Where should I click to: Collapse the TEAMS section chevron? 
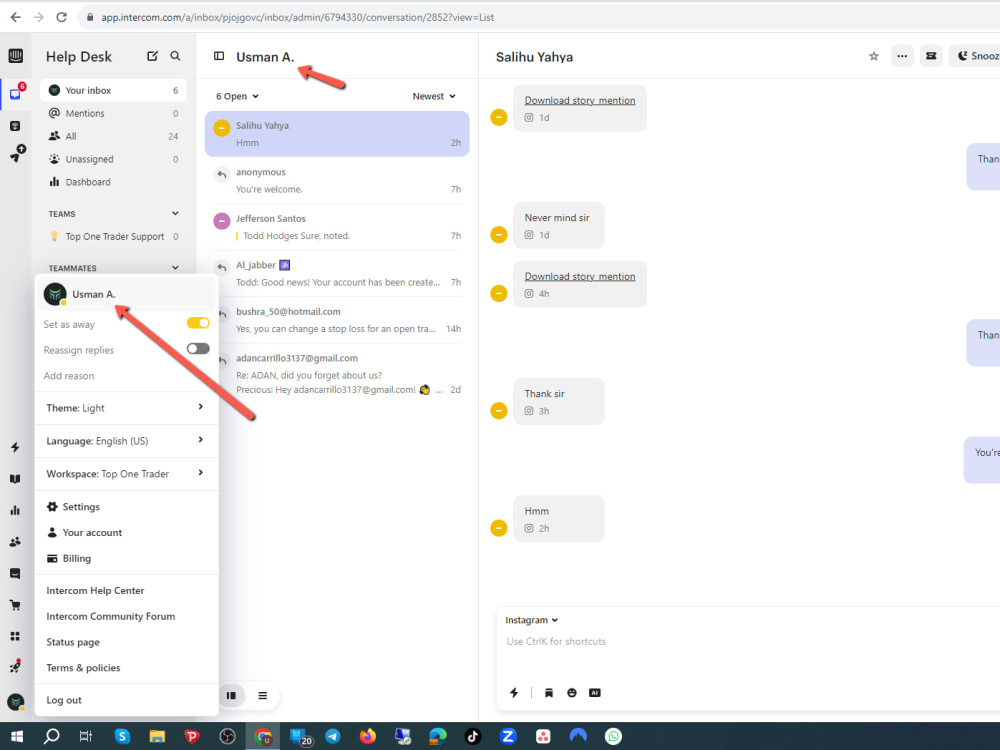(175, 214)
